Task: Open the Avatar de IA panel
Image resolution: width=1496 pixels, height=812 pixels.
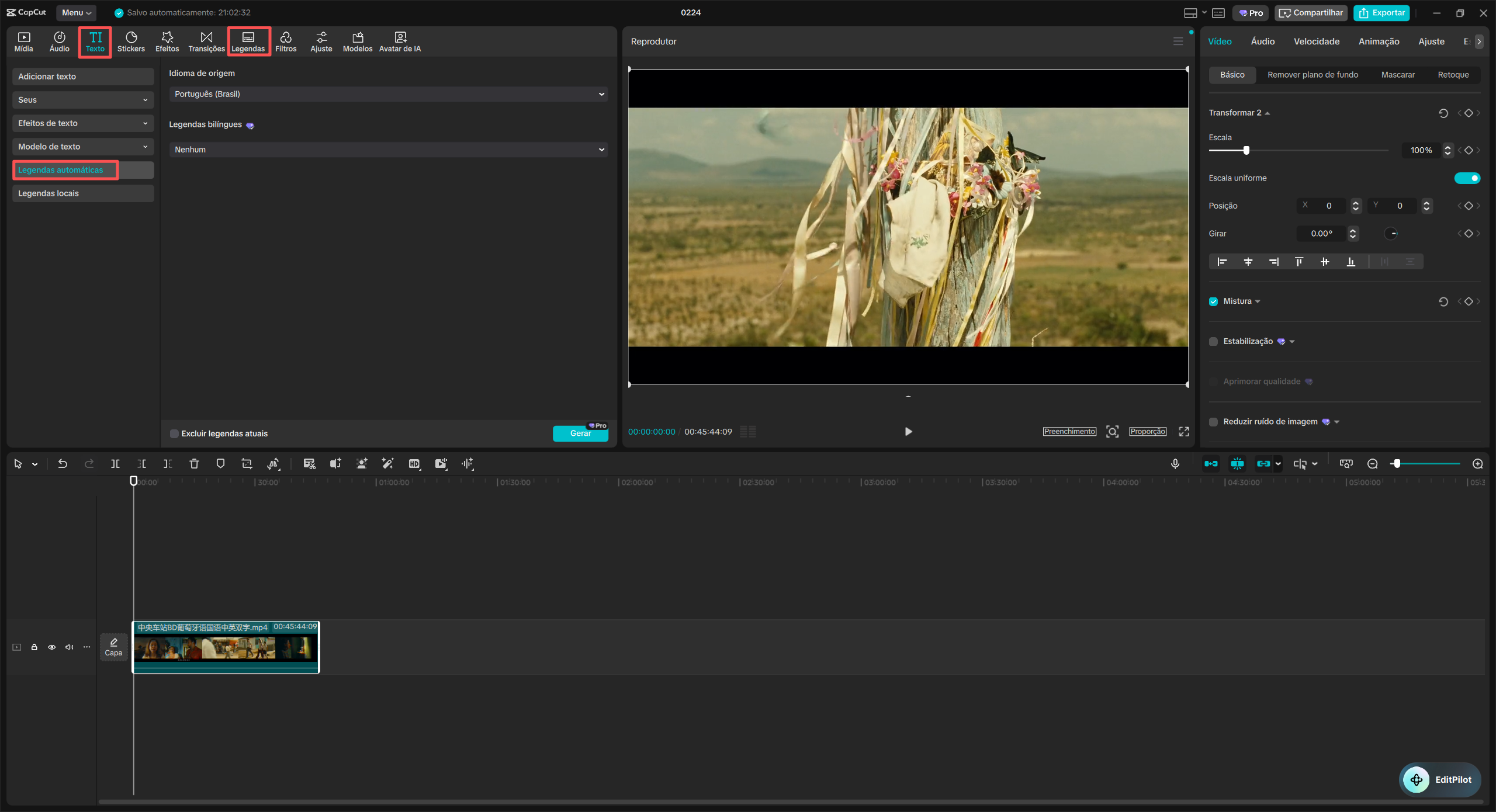Action: tap(400, 41)
